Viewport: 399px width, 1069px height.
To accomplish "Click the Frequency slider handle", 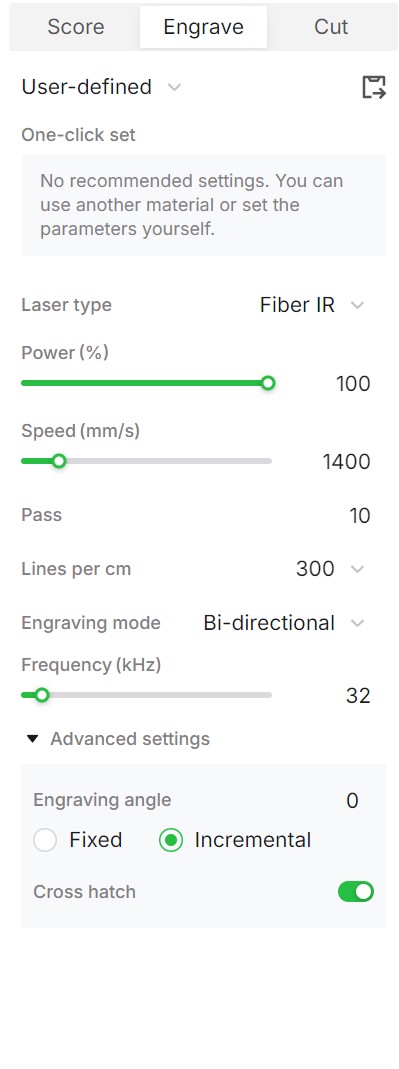I will (x=42, y=695).
